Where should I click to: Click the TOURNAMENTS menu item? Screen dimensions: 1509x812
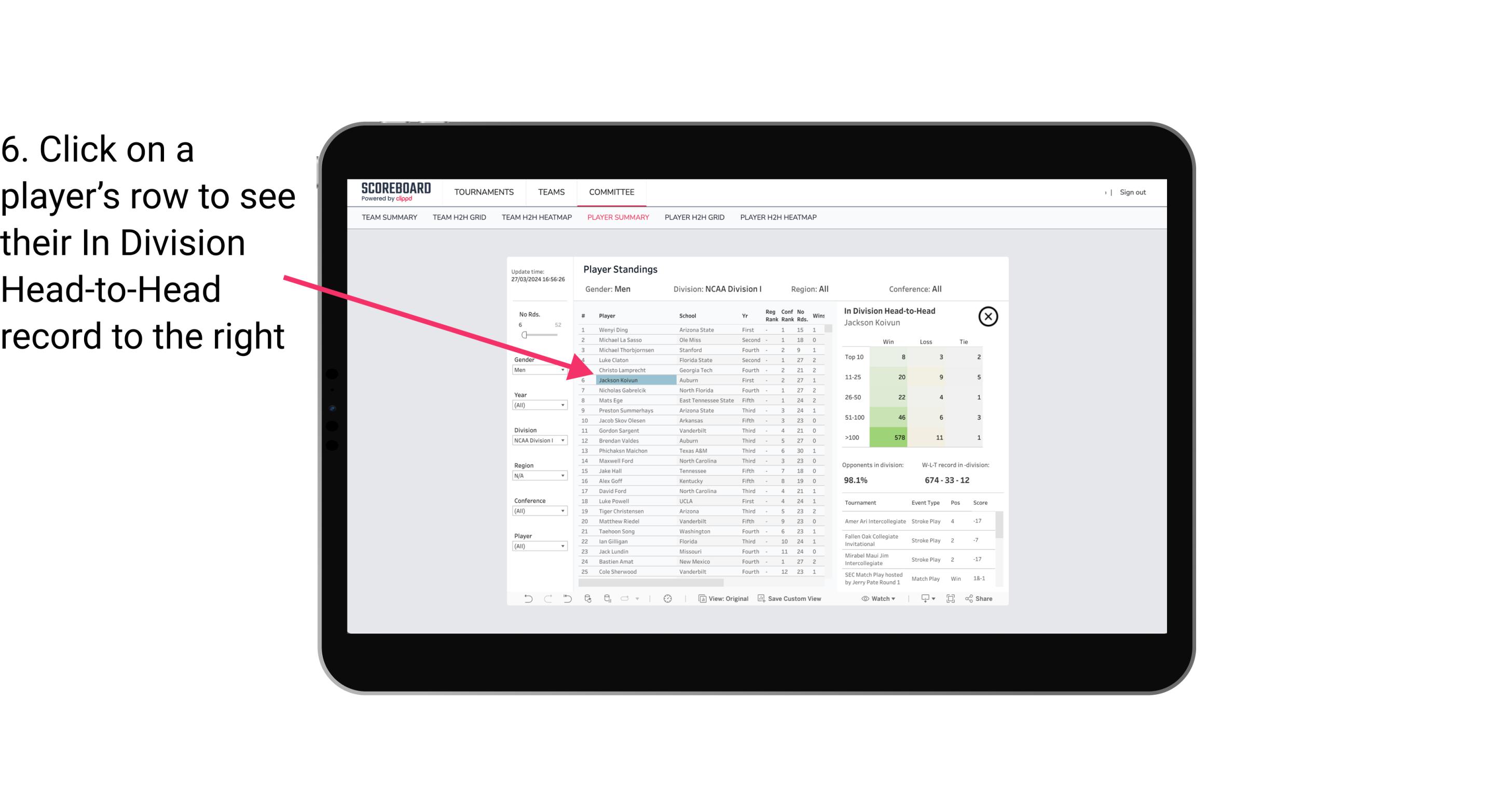click(484, 192)
